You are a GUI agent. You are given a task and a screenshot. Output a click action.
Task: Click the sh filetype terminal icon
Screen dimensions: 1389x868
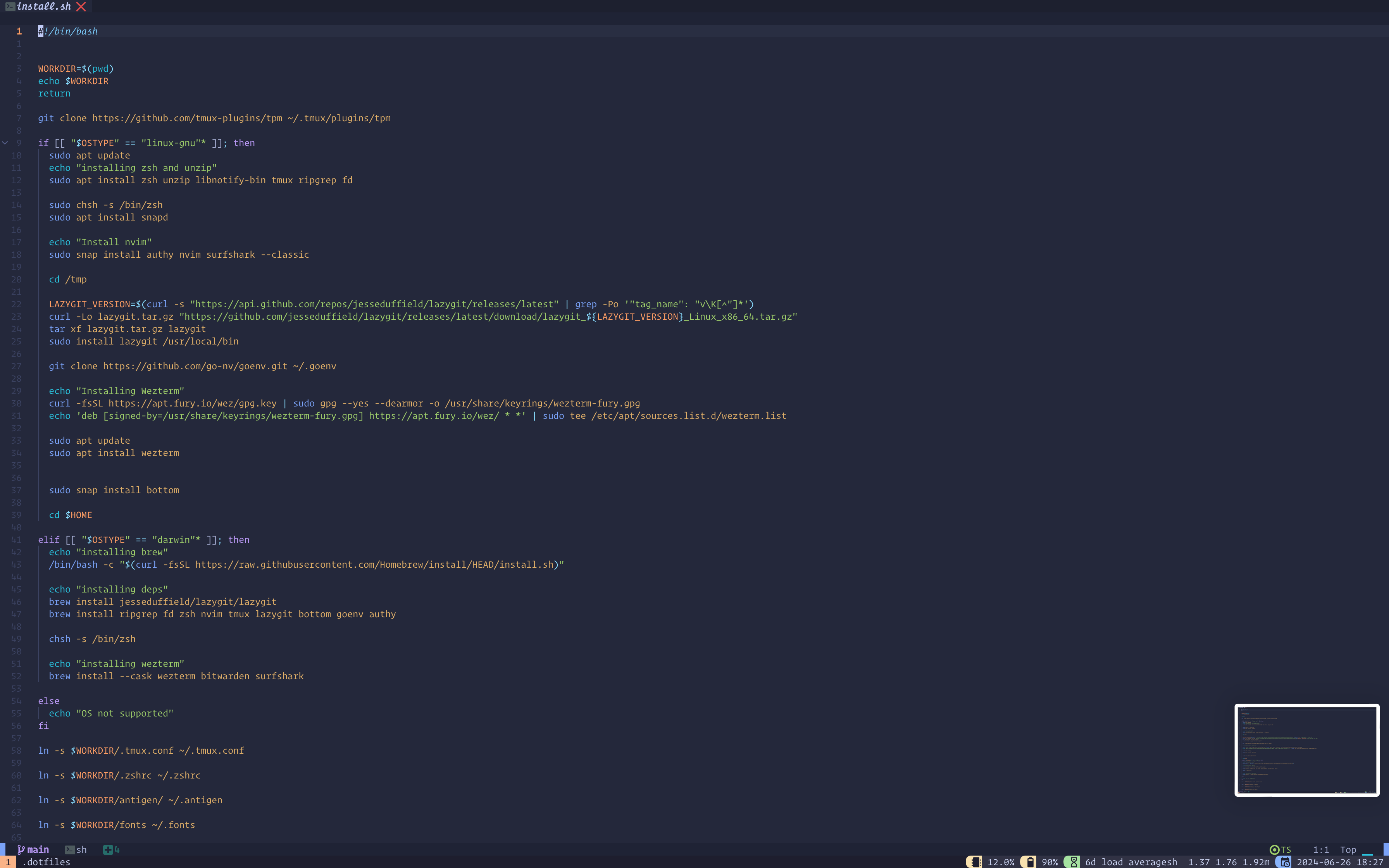coord(70,850)
